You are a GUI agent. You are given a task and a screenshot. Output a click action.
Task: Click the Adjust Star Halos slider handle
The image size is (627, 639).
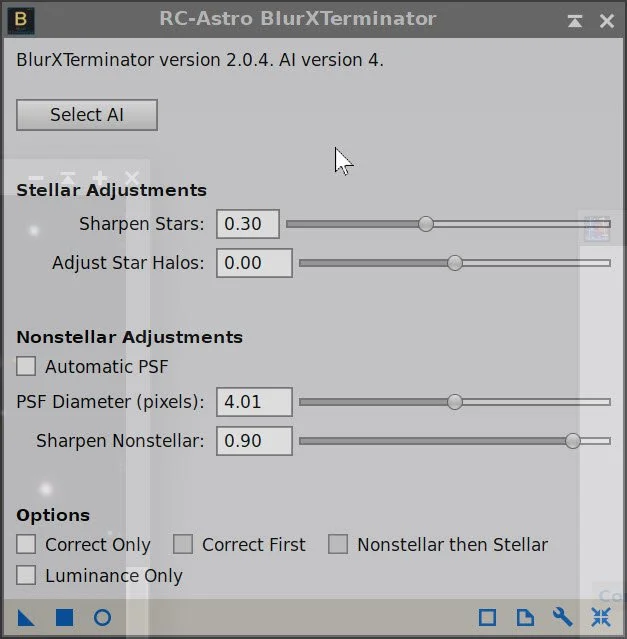(455, 263)
